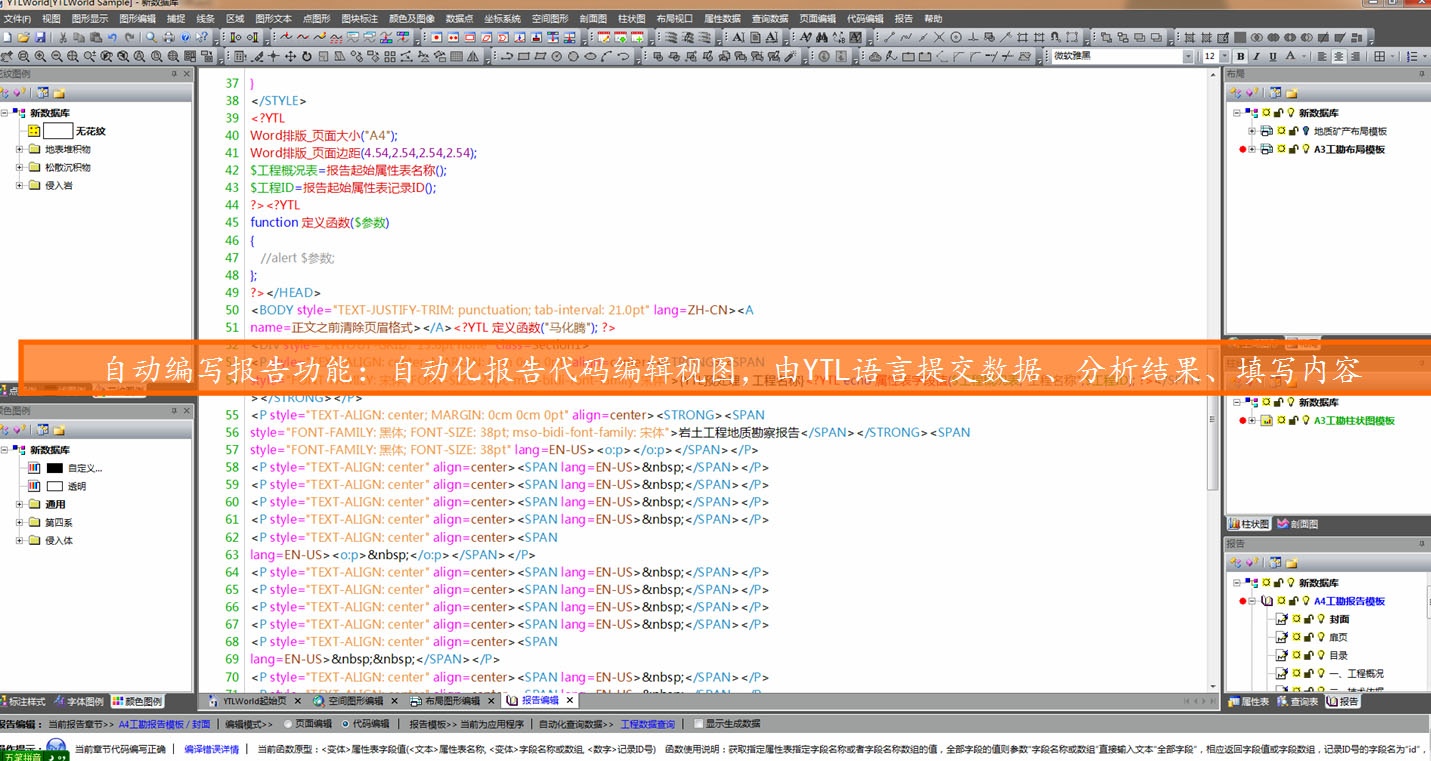Align text left in formatting toolbar
This screenshot has width=1431, height=761.
tap(1321, 56)
